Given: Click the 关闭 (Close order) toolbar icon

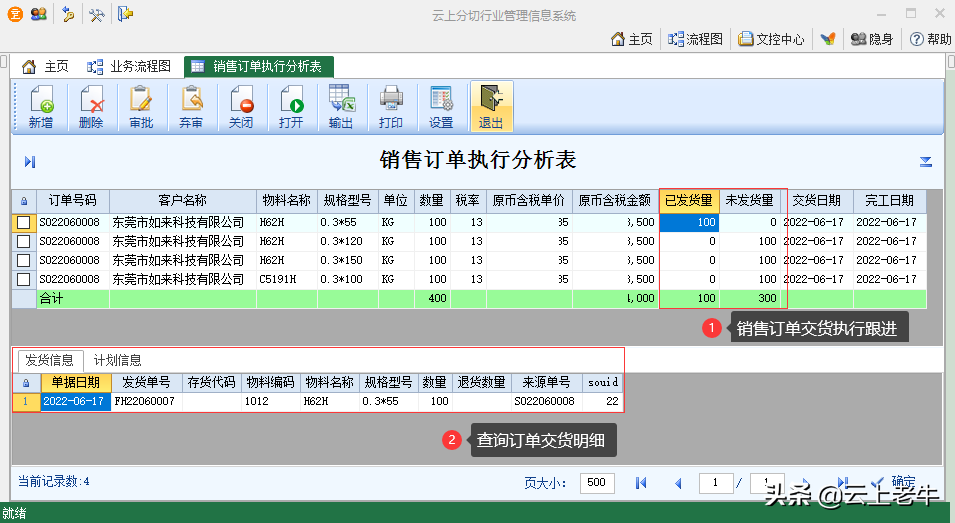Looking at the screenshot, I should [241, 107].
